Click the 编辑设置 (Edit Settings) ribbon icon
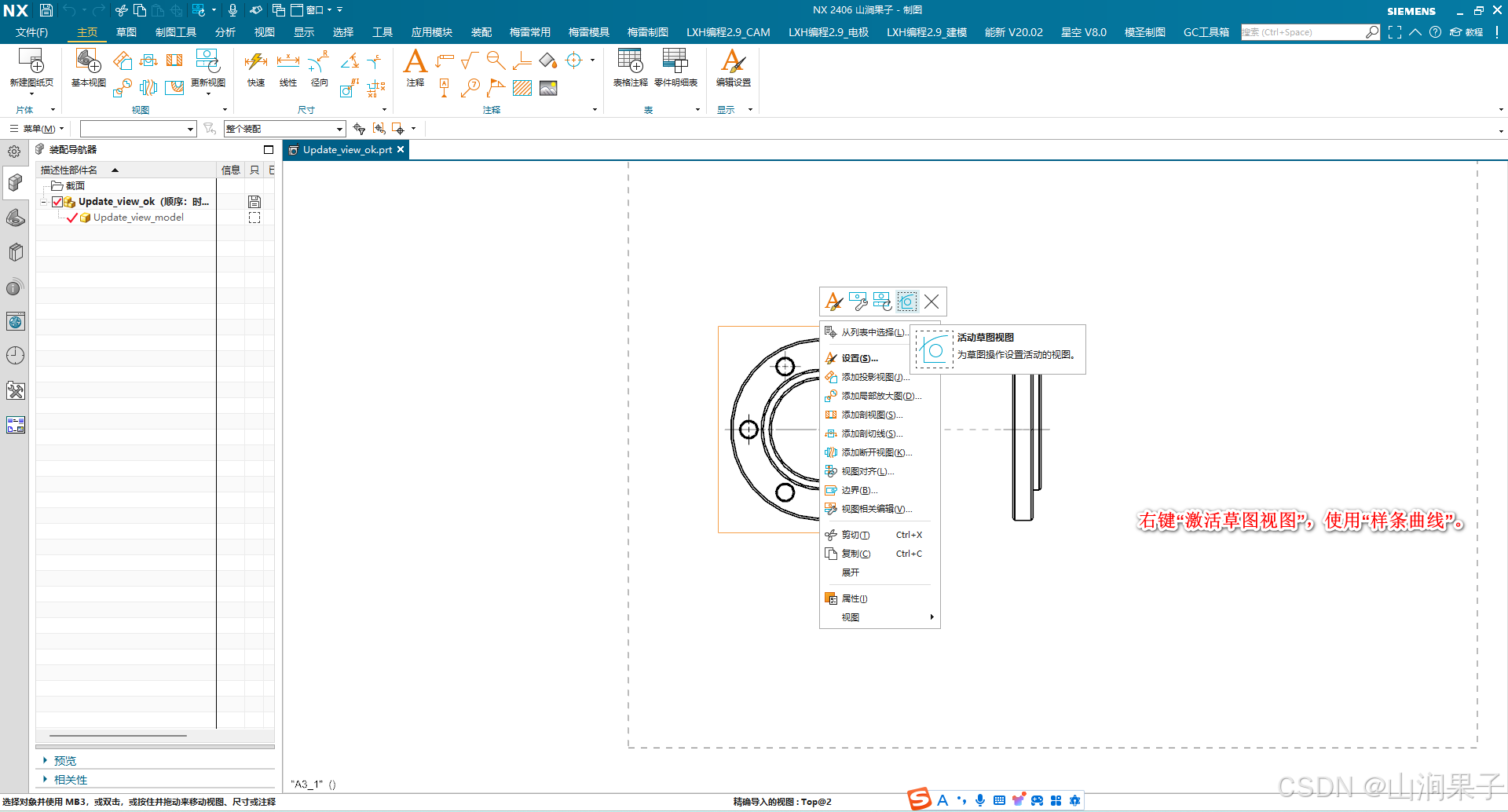 (x=733, y=61)
